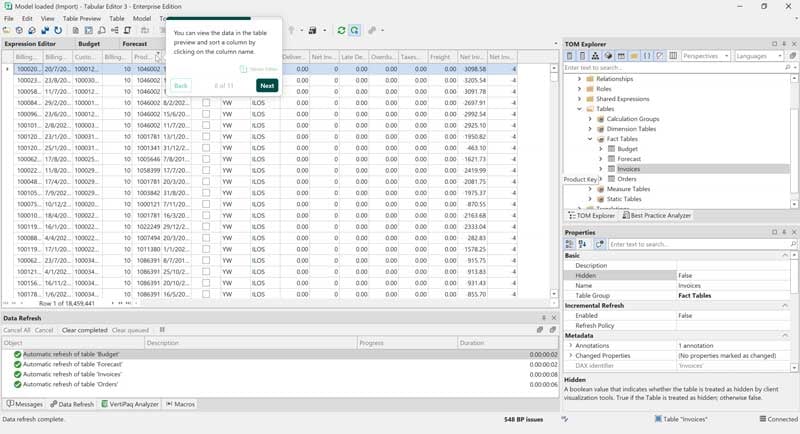Viewport: 800px width, 434px height.
Task: Expand the Budget table node
Action: (x=601, y=149)
